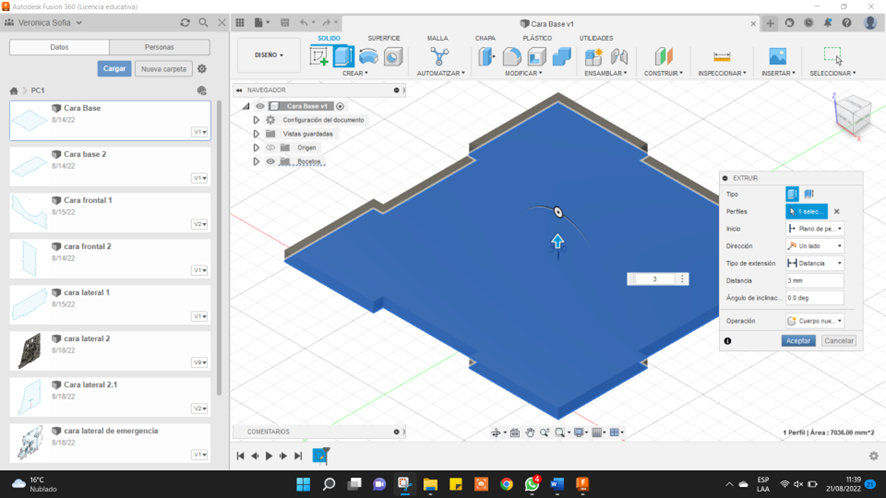Switch to the PLÁSTICO tab
The image size is (886, 498).
coord(537,38)
